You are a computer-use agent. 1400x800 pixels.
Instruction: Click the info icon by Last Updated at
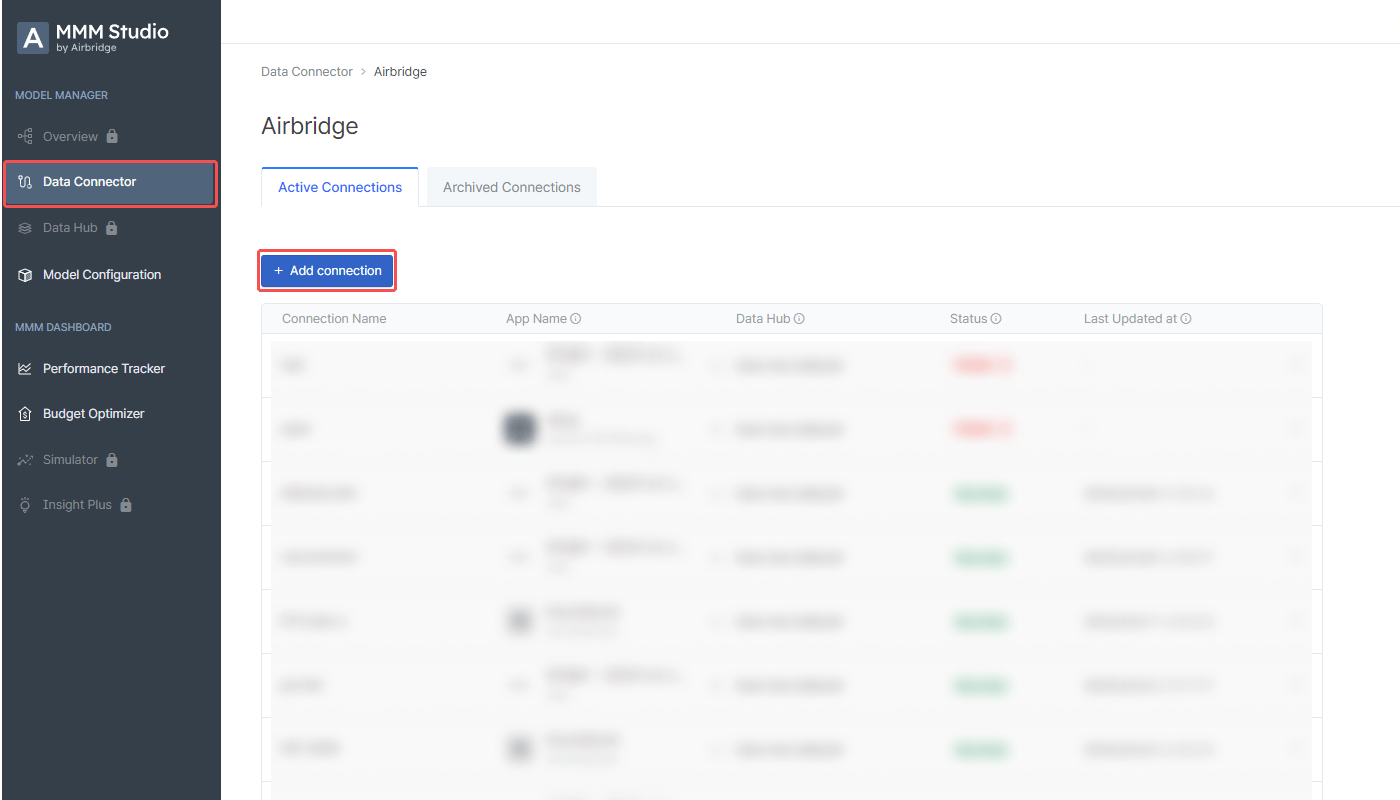tap(1186, 319)
